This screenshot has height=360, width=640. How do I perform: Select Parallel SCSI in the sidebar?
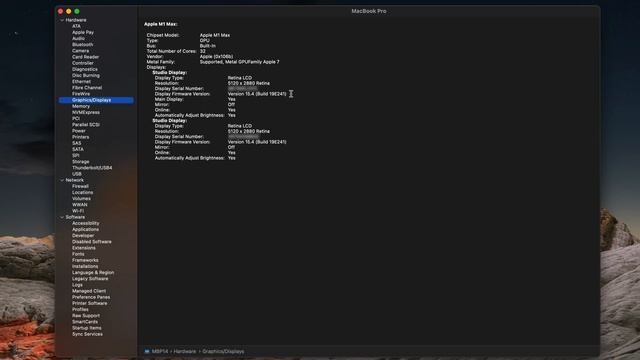(86, 124)
